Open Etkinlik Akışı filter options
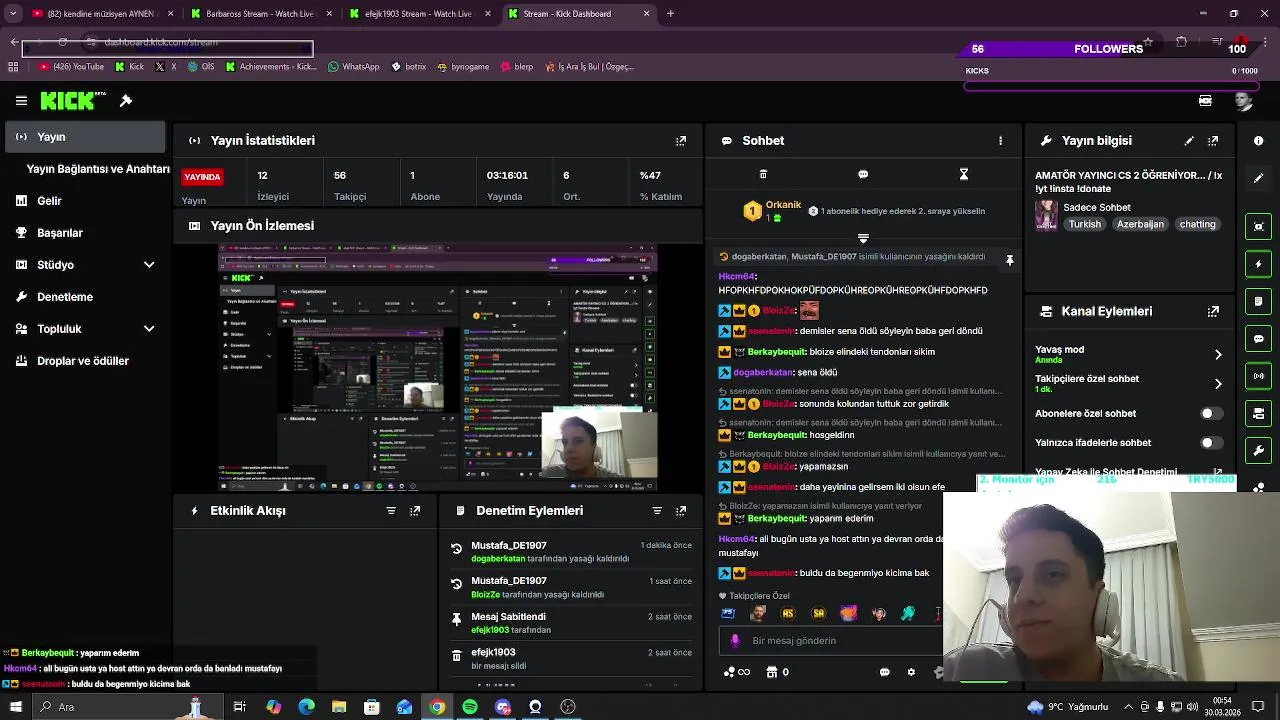Screen dimensions: 1280x720 tap(391, 511)
